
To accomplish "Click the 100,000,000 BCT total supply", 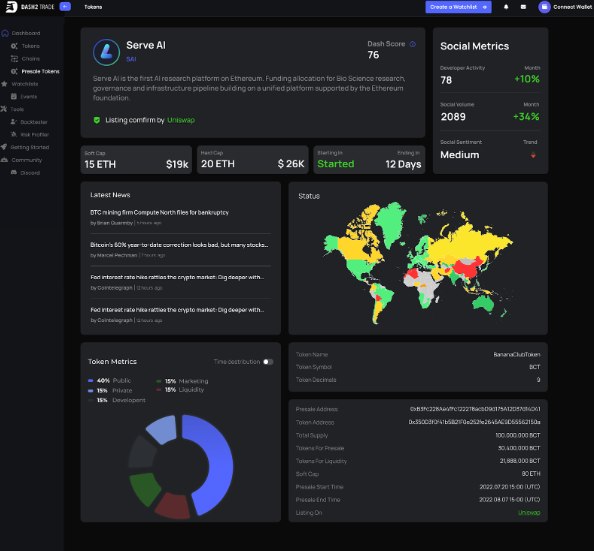I will point(518,435).
